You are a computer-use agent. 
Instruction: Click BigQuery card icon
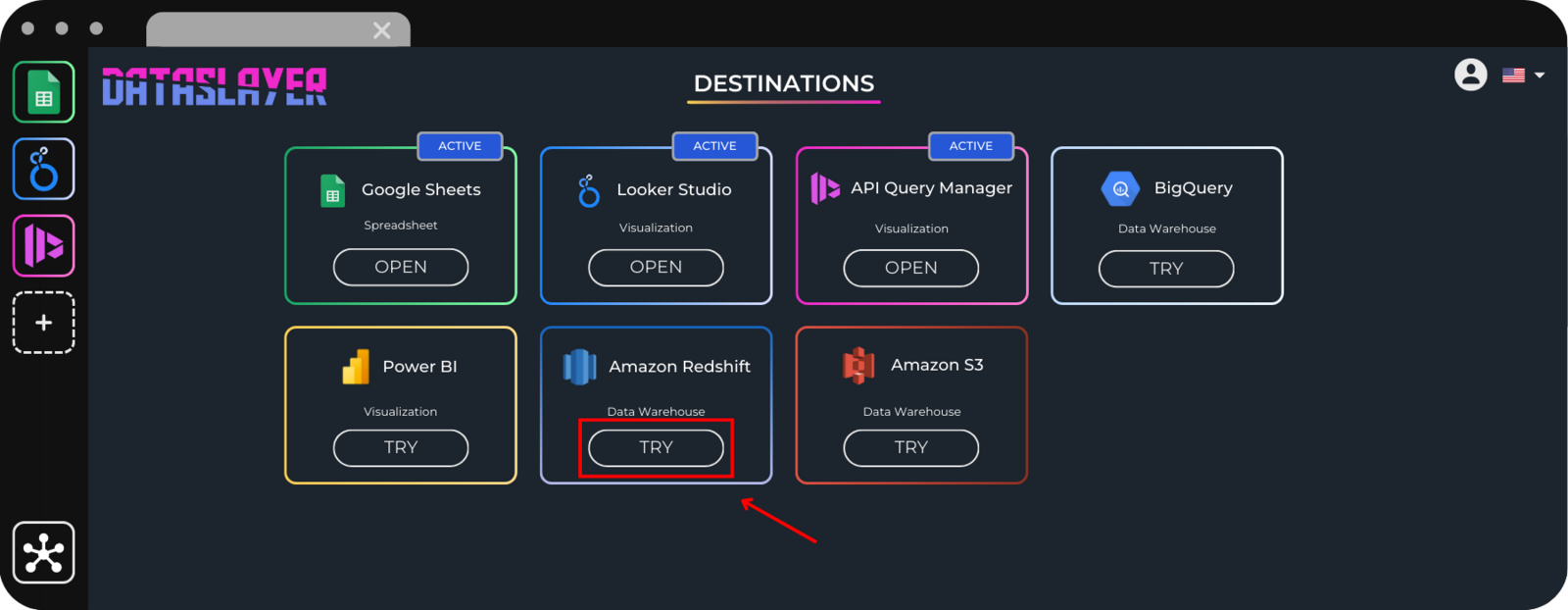(1120, 188)
